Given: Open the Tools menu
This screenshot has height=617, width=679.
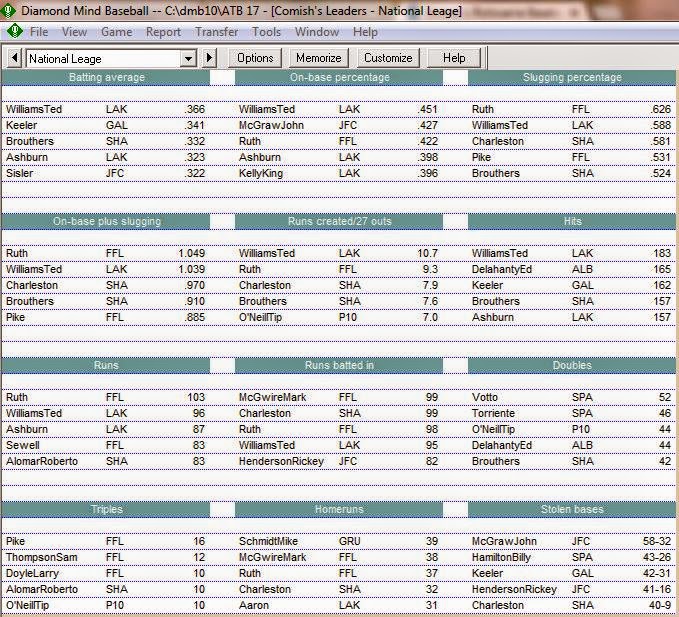Looking at the screenshot, I should click(x=266, y=32).
